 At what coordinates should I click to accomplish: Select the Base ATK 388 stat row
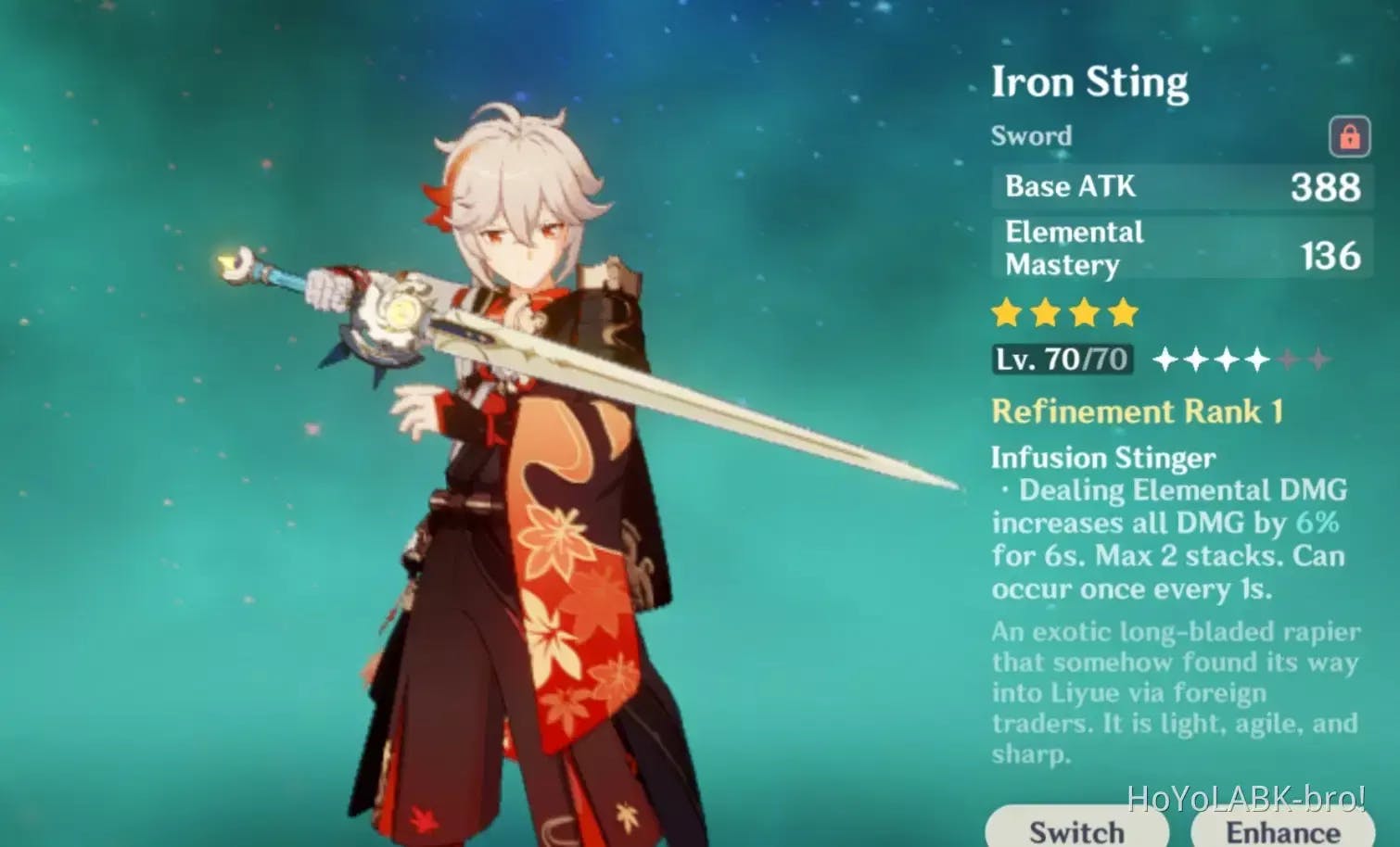click(x=1183, y=187)
